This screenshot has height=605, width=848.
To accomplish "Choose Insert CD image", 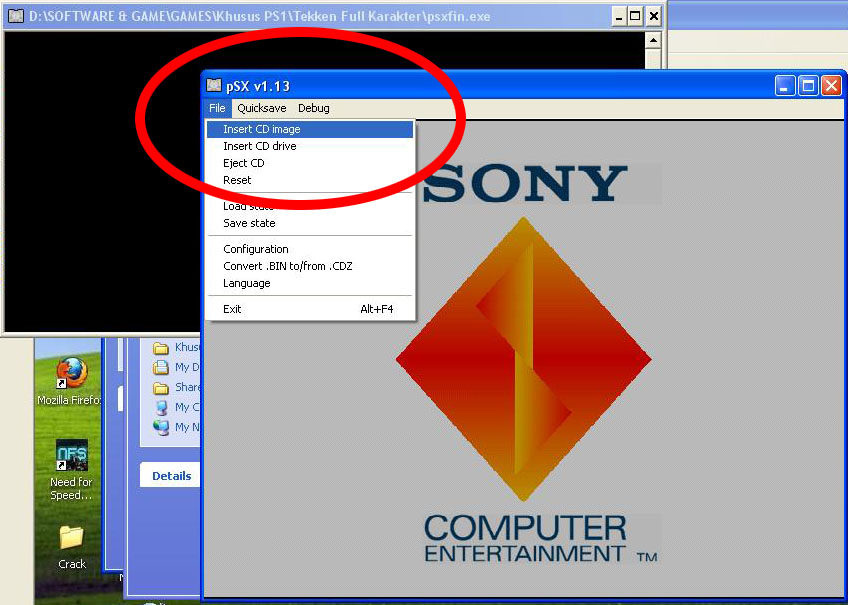I will coord(310,129).
